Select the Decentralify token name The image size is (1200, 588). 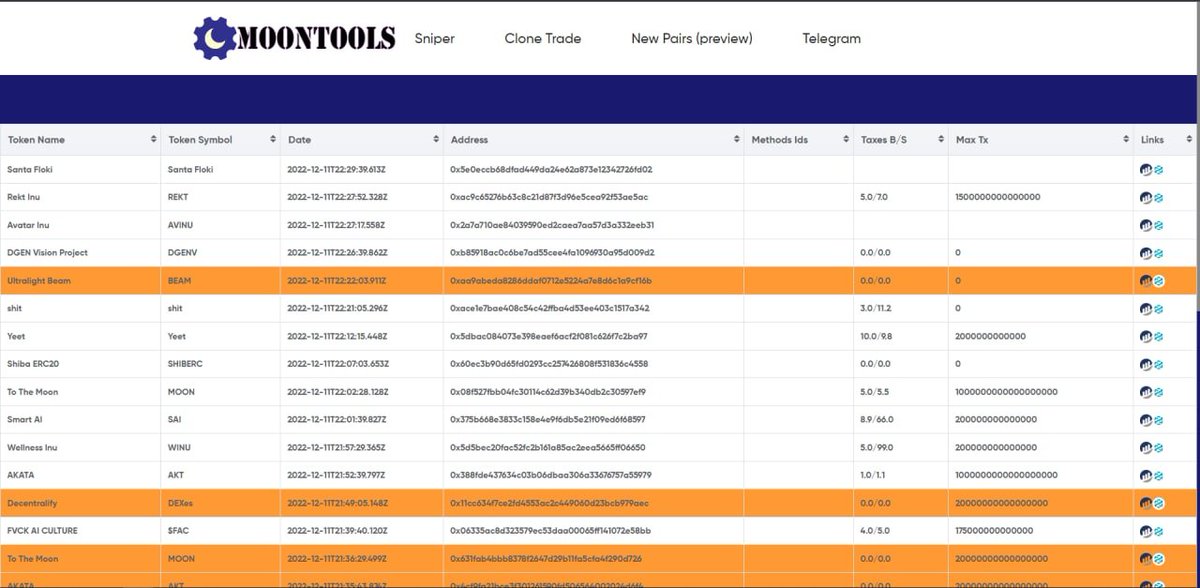point(32,503)
